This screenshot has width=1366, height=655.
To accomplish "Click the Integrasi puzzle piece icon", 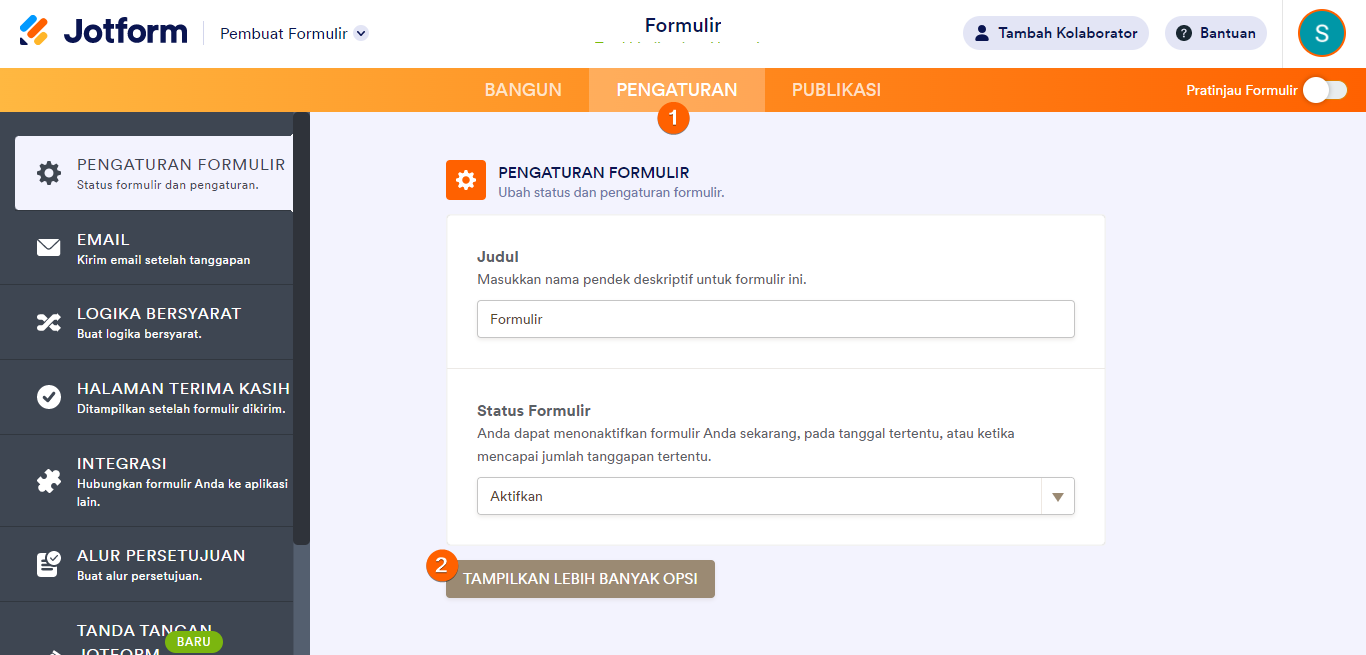I will (x=49, y=481).
